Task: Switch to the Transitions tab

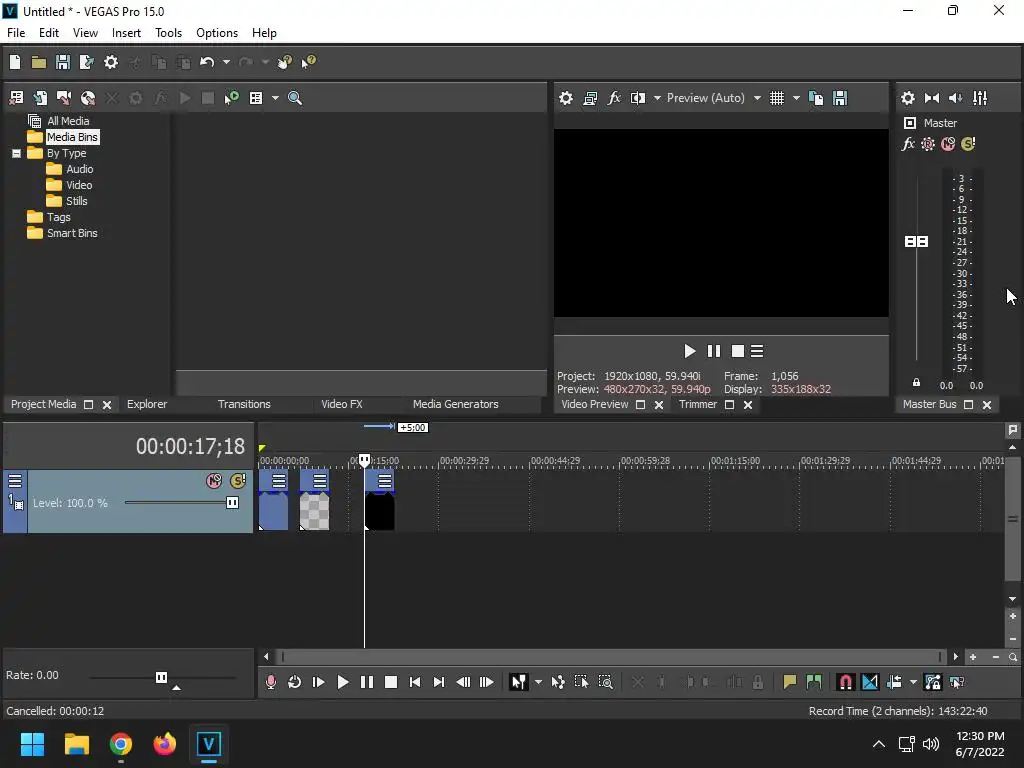Action: 244,404
